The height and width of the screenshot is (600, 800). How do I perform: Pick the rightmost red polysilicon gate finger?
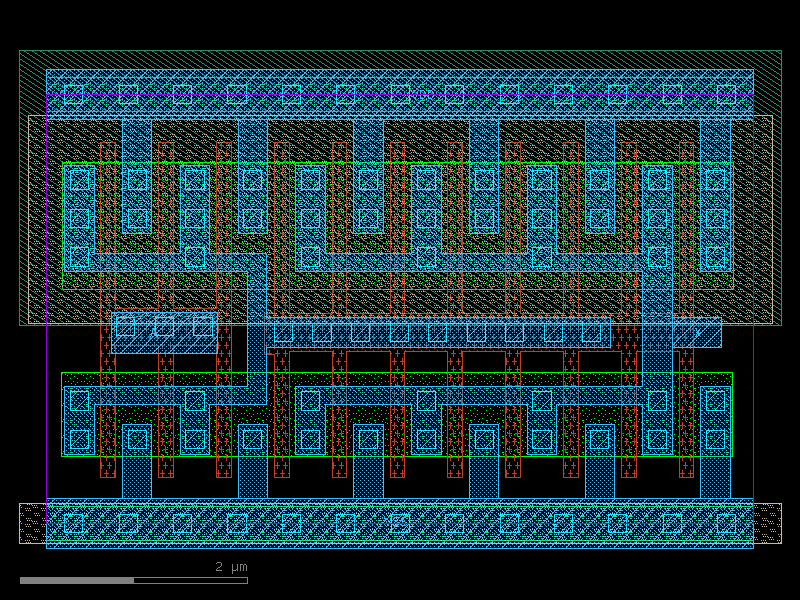pos(686,310)
